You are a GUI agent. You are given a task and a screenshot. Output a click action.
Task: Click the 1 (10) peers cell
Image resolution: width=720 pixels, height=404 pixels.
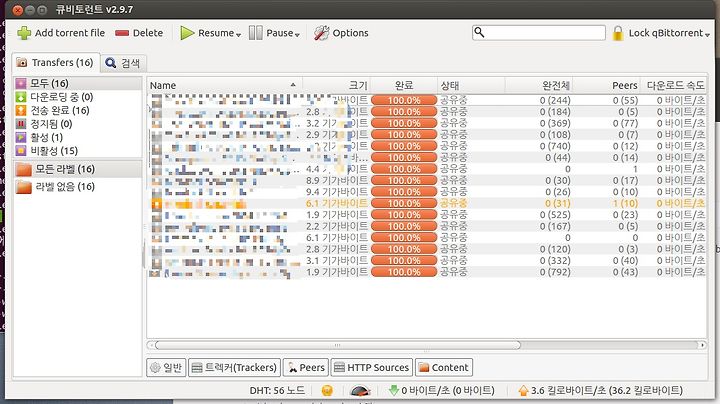tap(625, 203)
